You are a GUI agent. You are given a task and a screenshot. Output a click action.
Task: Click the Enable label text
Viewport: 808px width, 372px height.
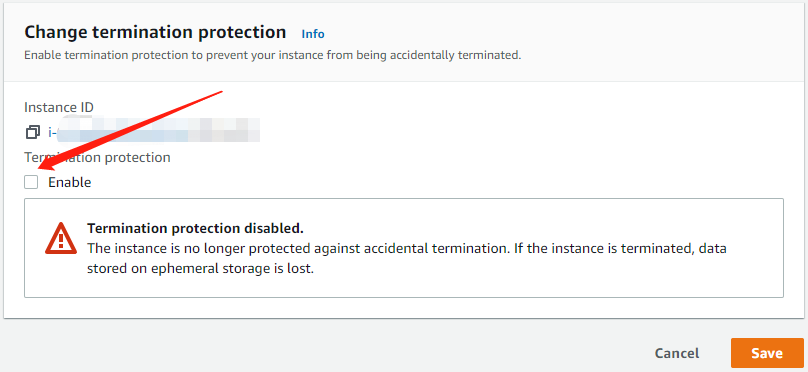(70, 182)
